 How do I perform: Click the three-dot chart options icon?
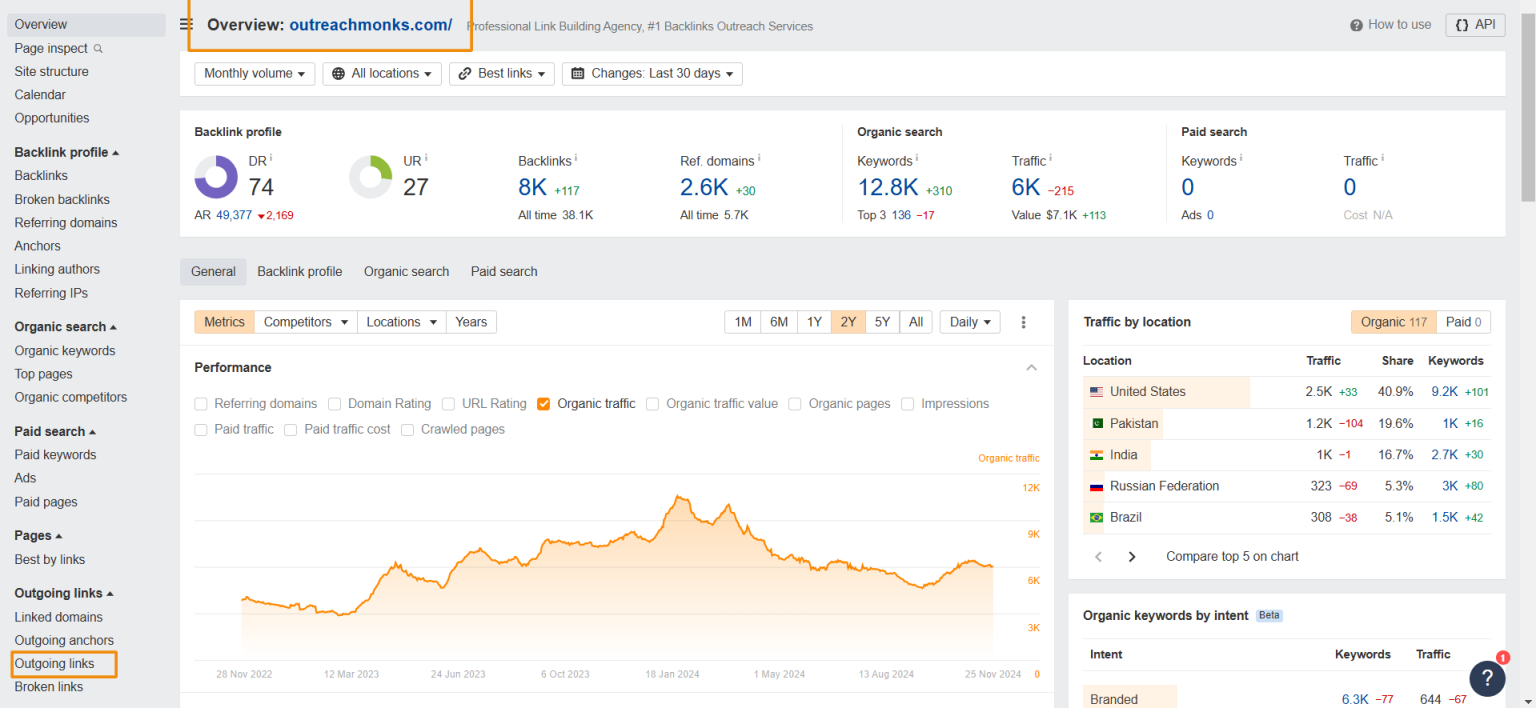pos(1023,322)
